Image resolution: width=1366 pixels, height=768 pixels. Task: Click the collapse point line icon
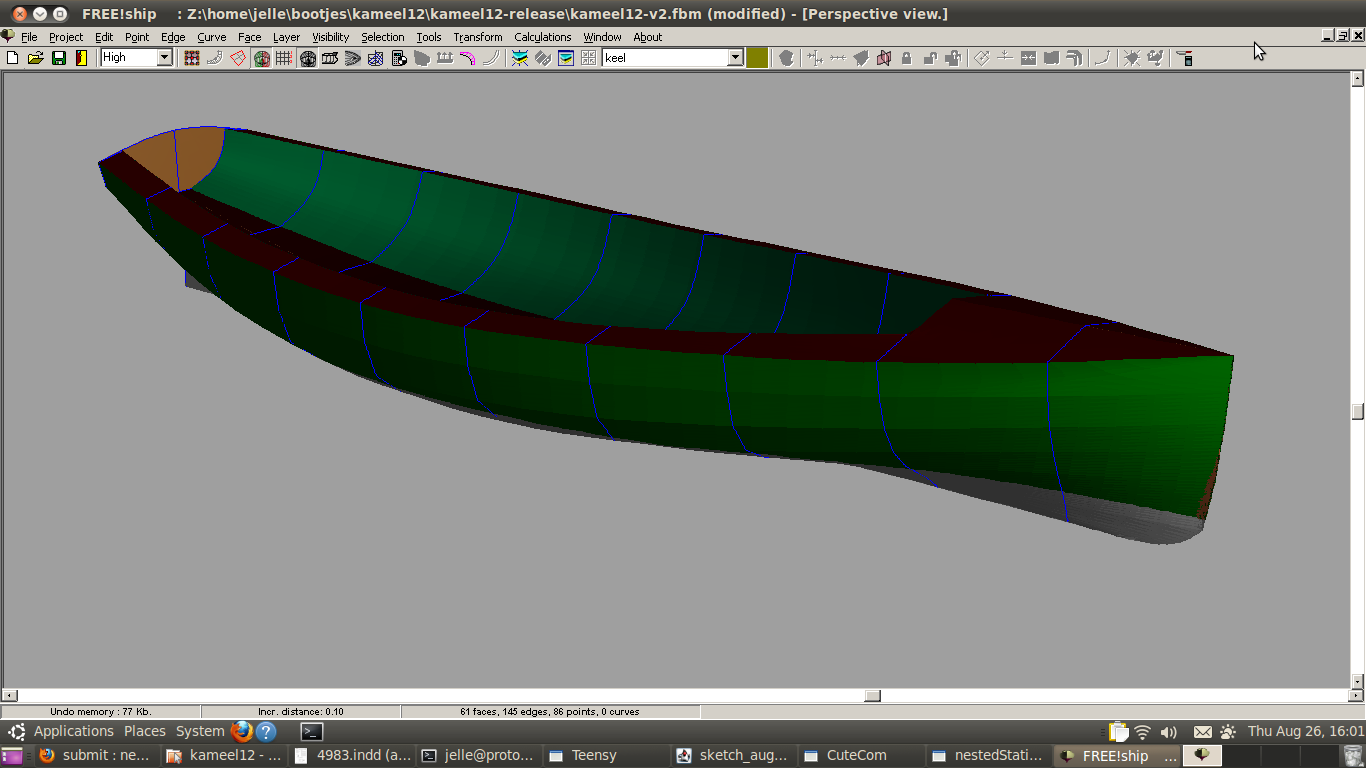(x=837, y=58)
